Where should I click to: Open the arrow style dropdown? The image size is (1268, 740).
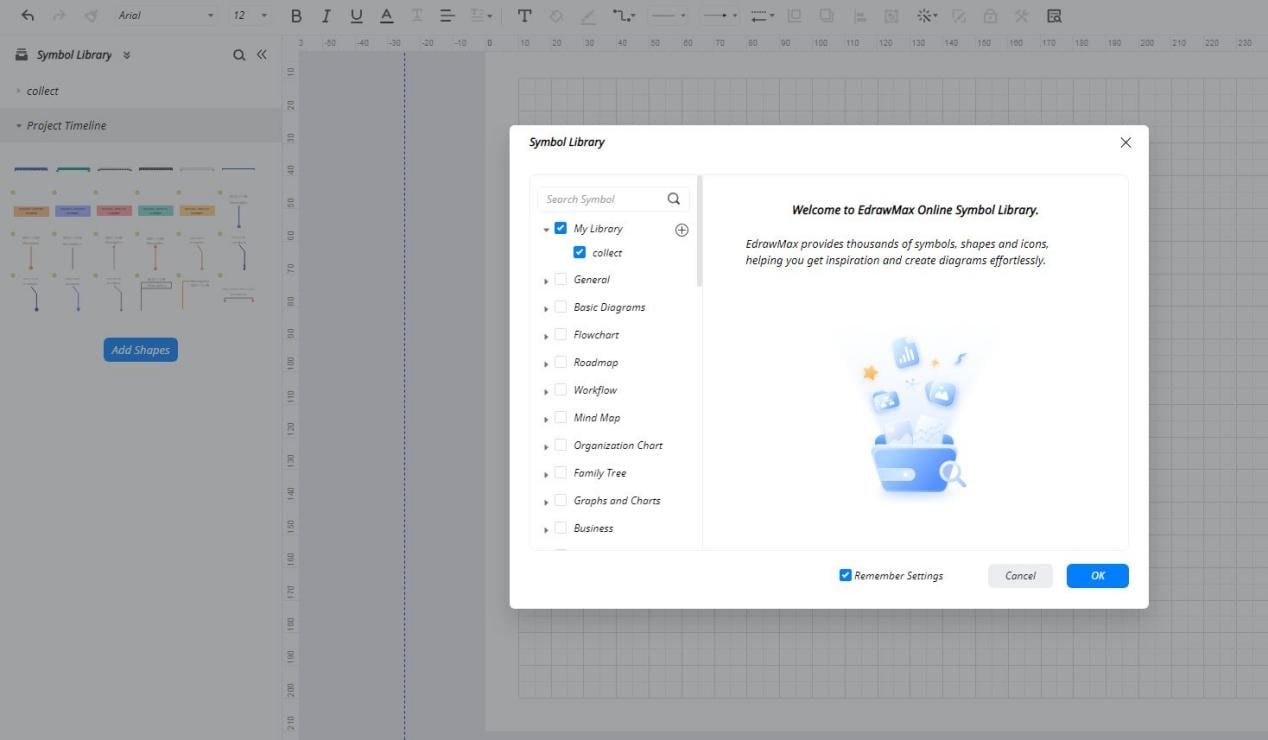click(x=719, y=16)
